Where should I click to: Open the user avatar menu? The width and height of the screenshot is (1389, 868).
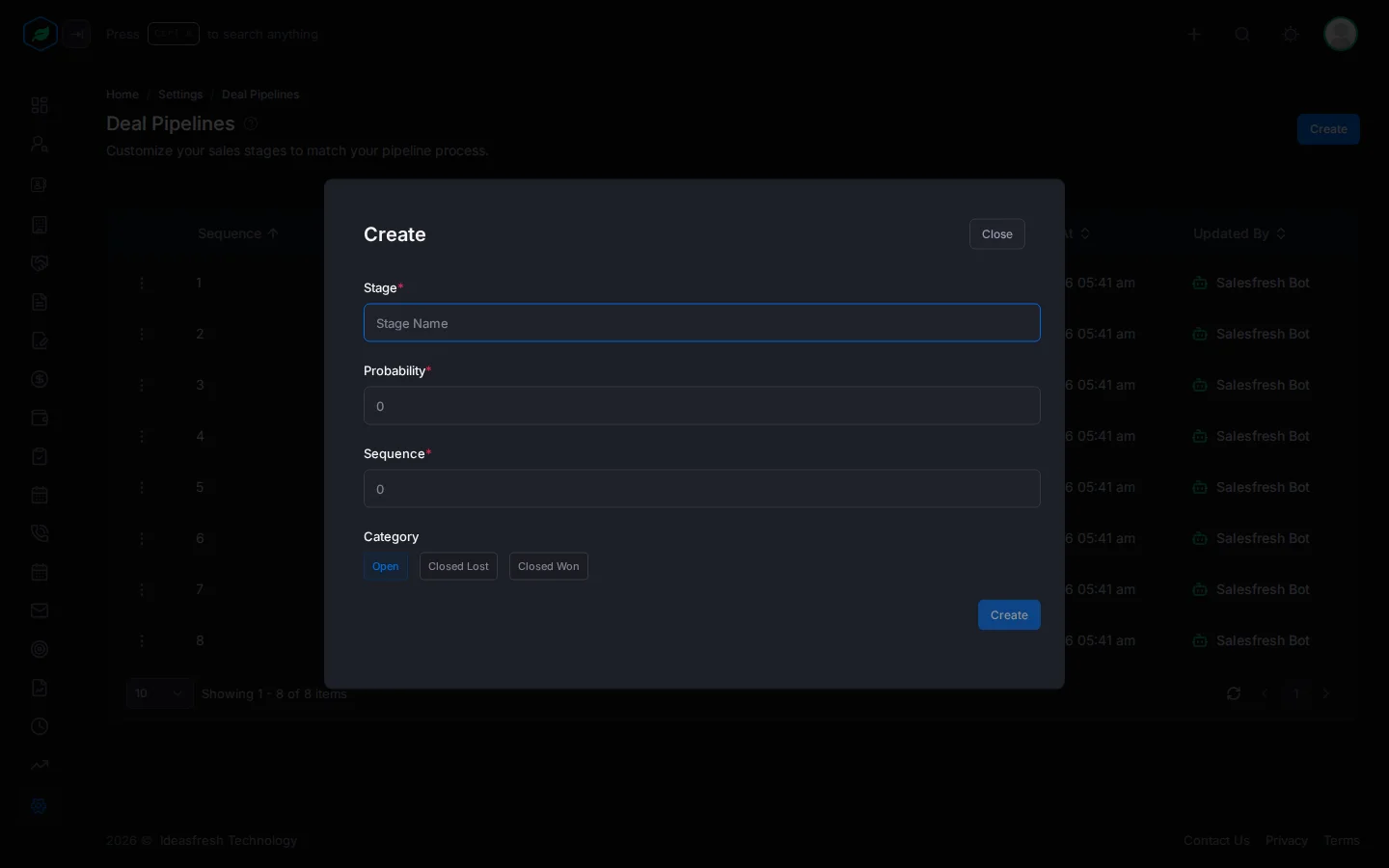pos(1341,35)
